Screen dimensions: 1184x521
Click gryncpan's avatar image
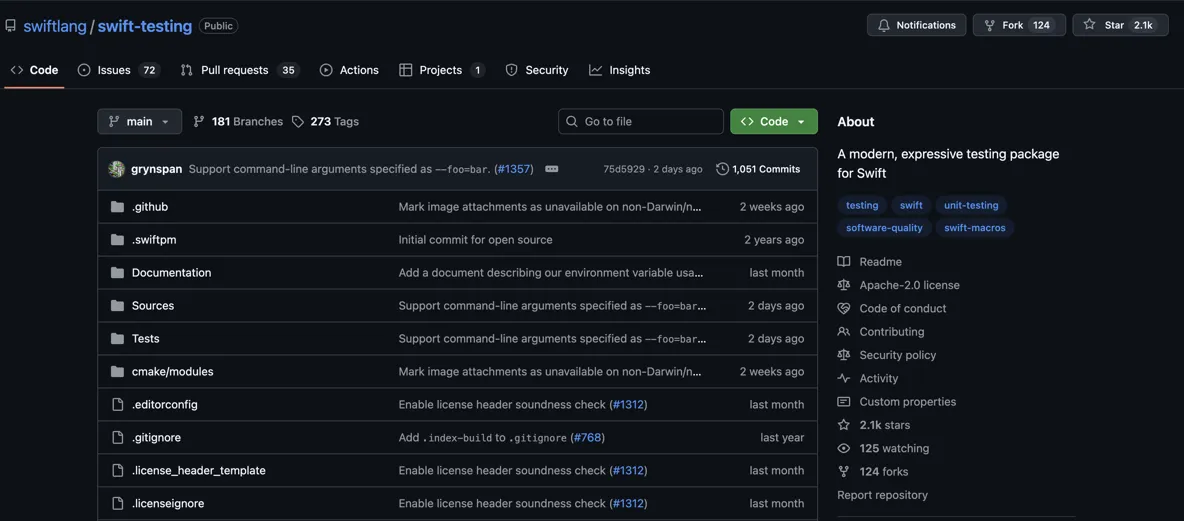(117, 169)
